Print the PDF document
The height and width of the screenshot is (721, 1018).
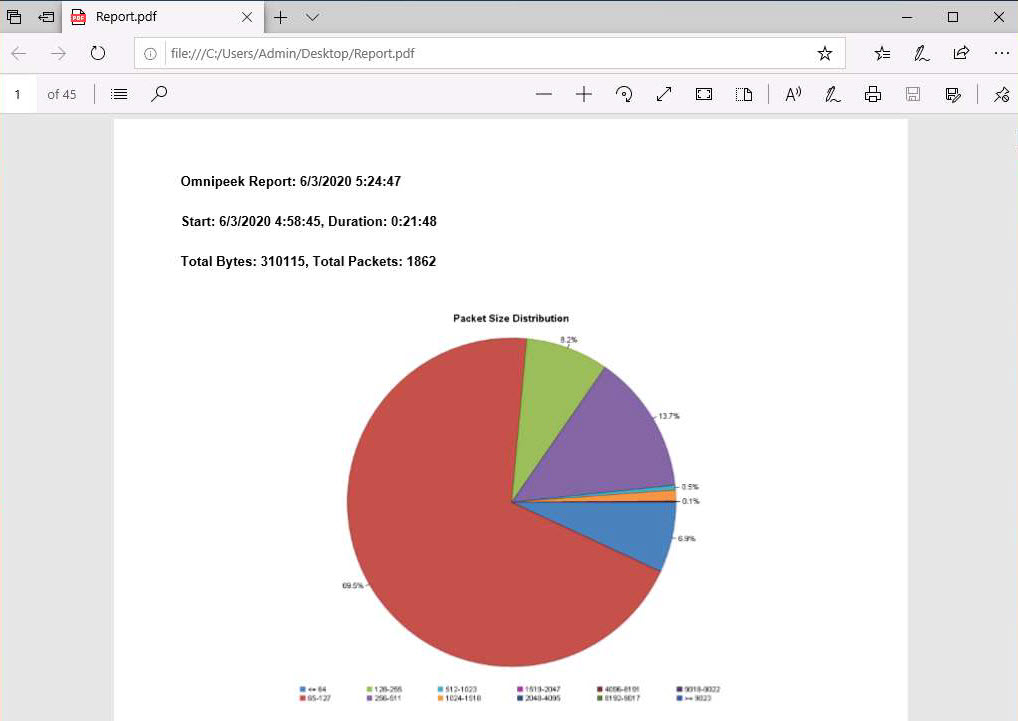tap(873, 95)
